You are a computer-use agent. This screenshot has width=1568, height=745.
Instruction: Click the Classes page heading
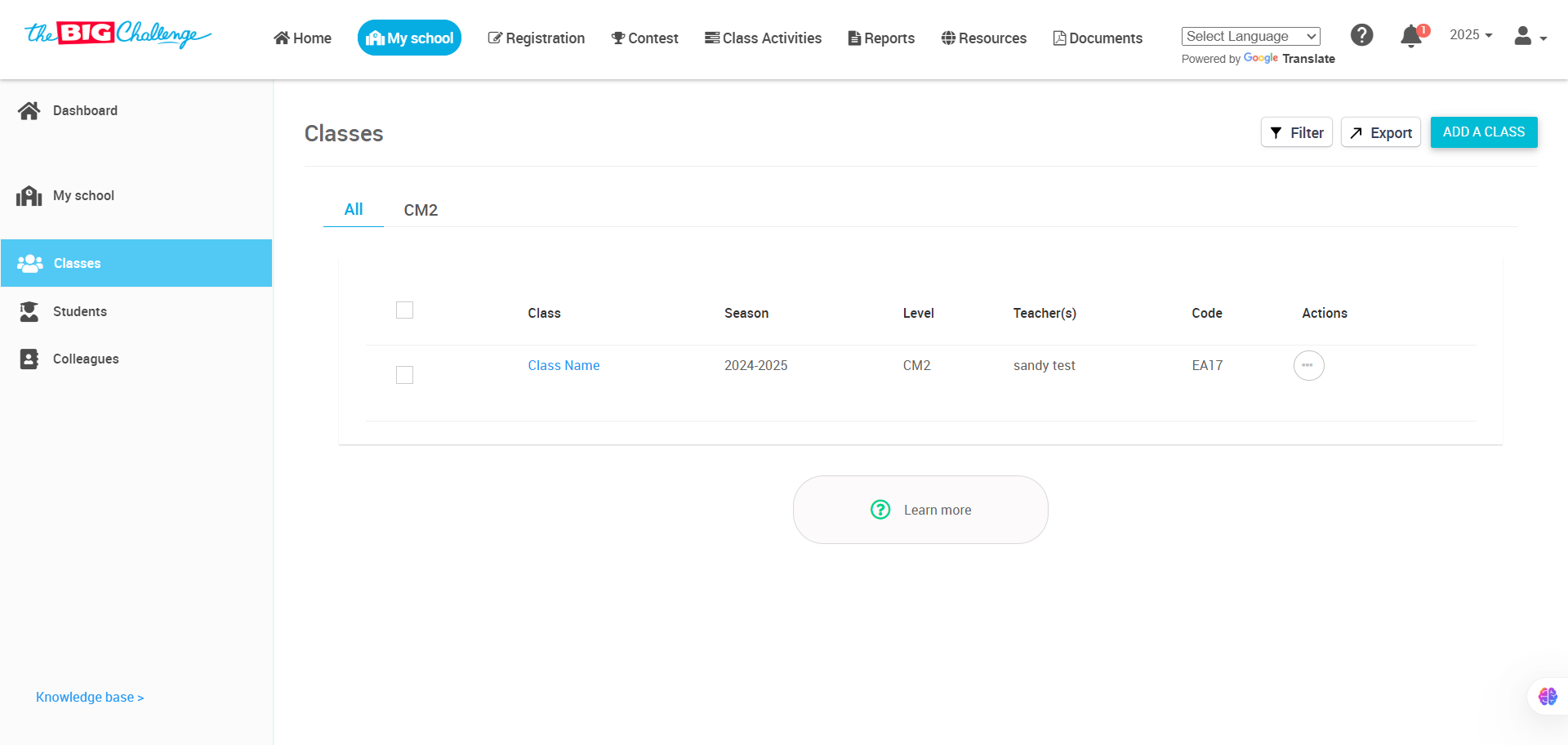(x=344, y=133)
